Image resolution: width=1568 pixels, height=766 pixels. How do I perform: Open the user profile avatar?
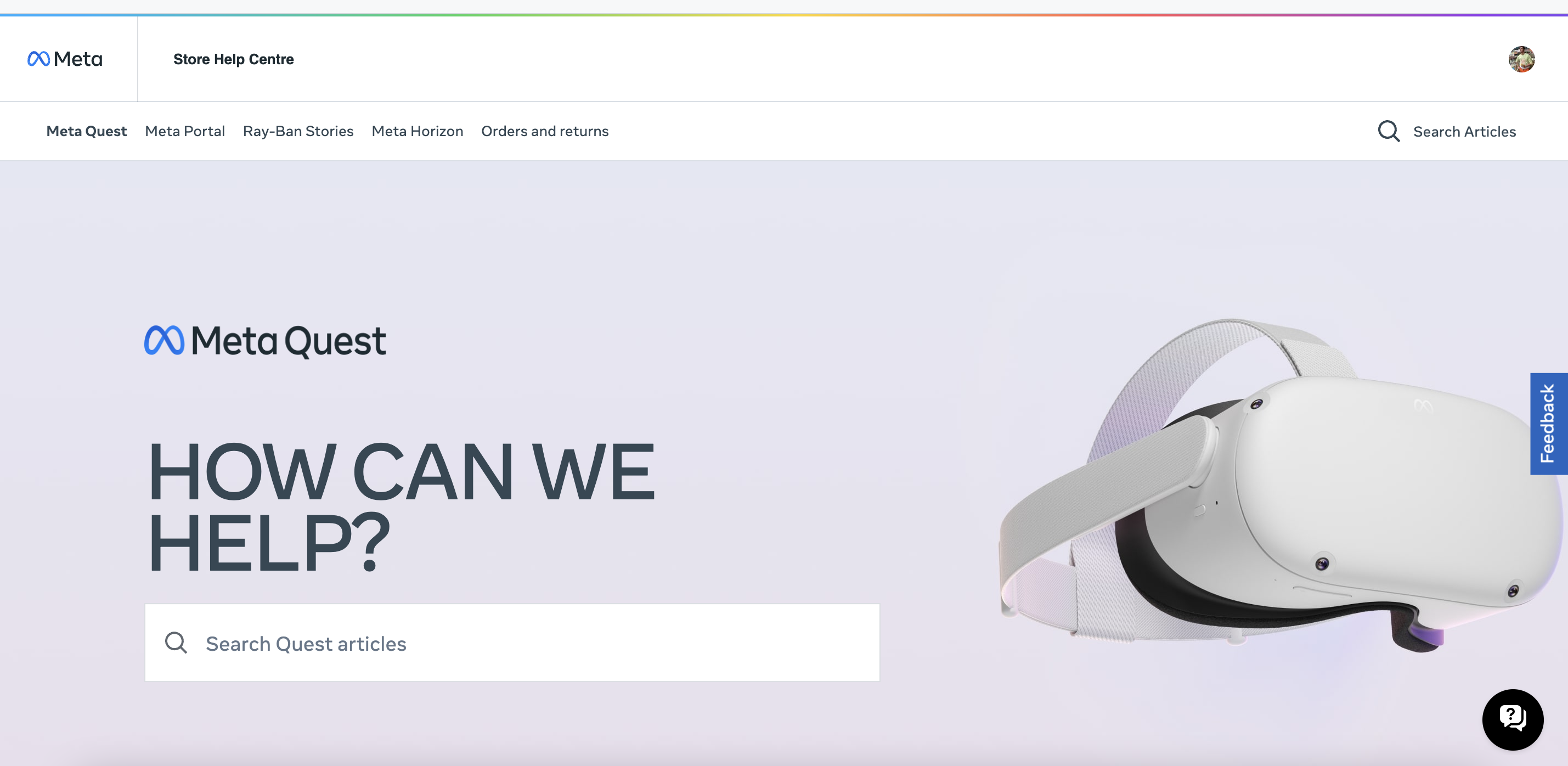[1521, 59]
